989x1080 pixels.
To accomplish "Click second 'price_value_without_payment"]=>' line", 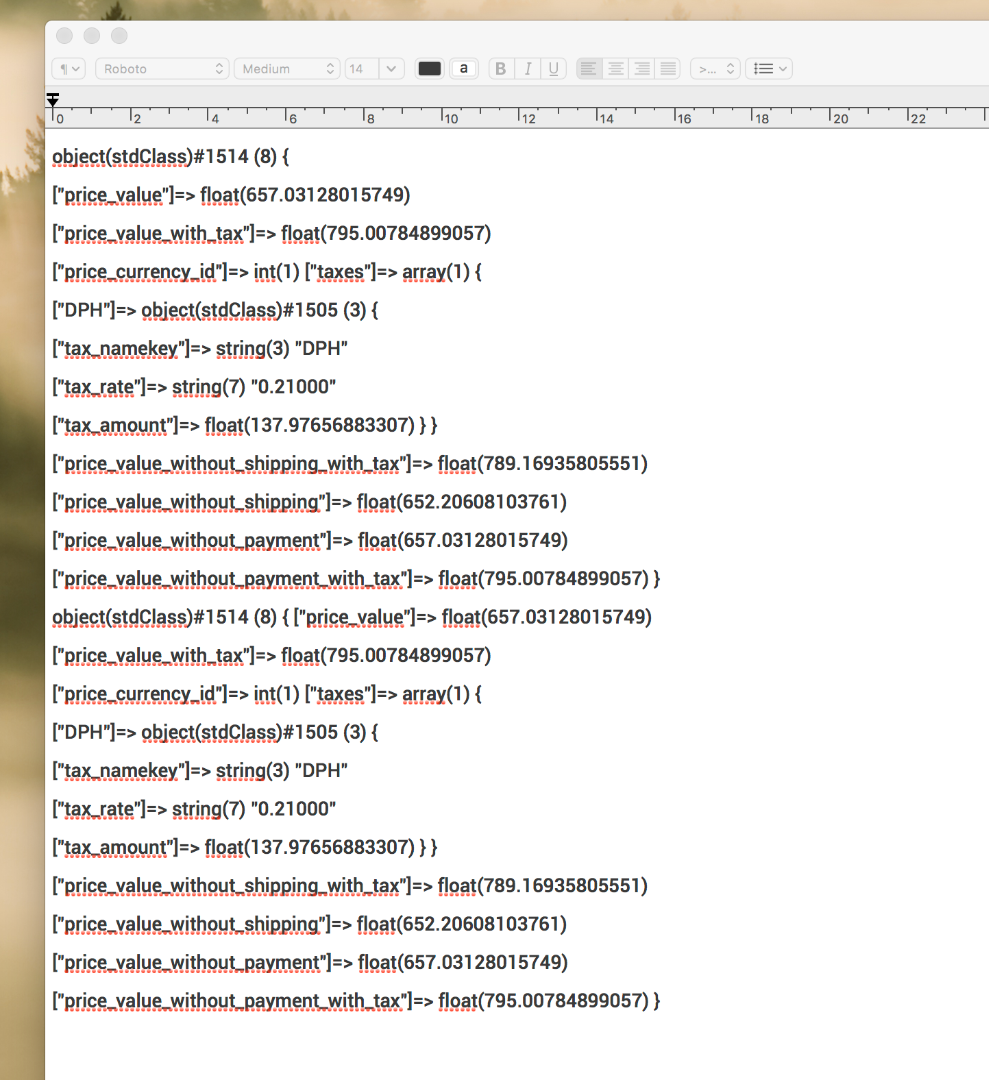I will (x=311, y=962).
